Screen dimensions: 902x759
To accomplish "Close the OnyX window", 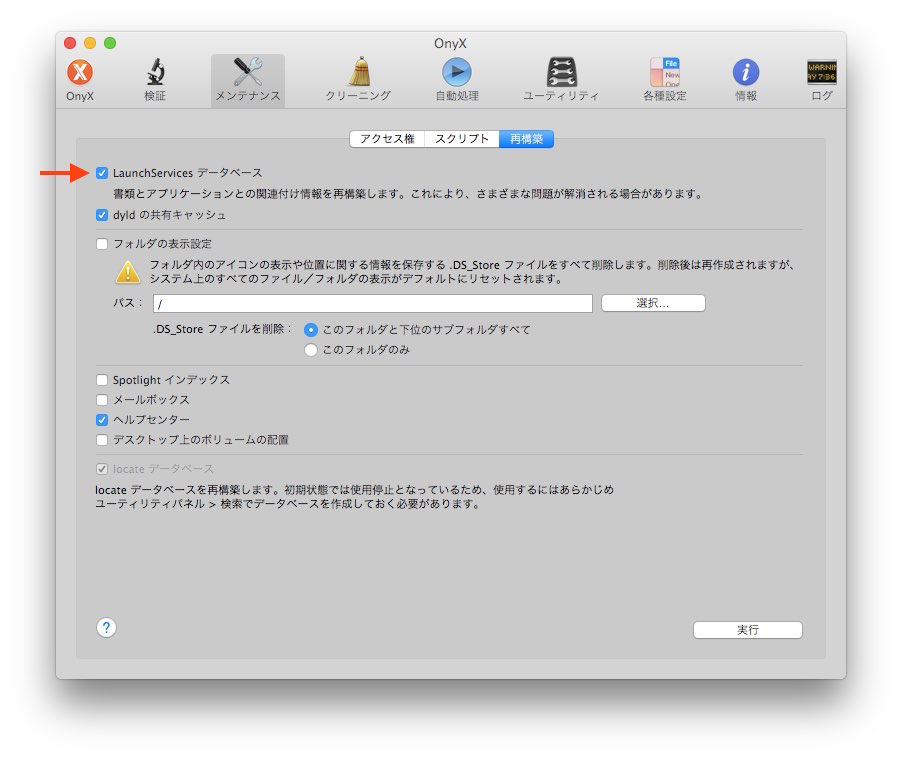I will pos(70,43).
